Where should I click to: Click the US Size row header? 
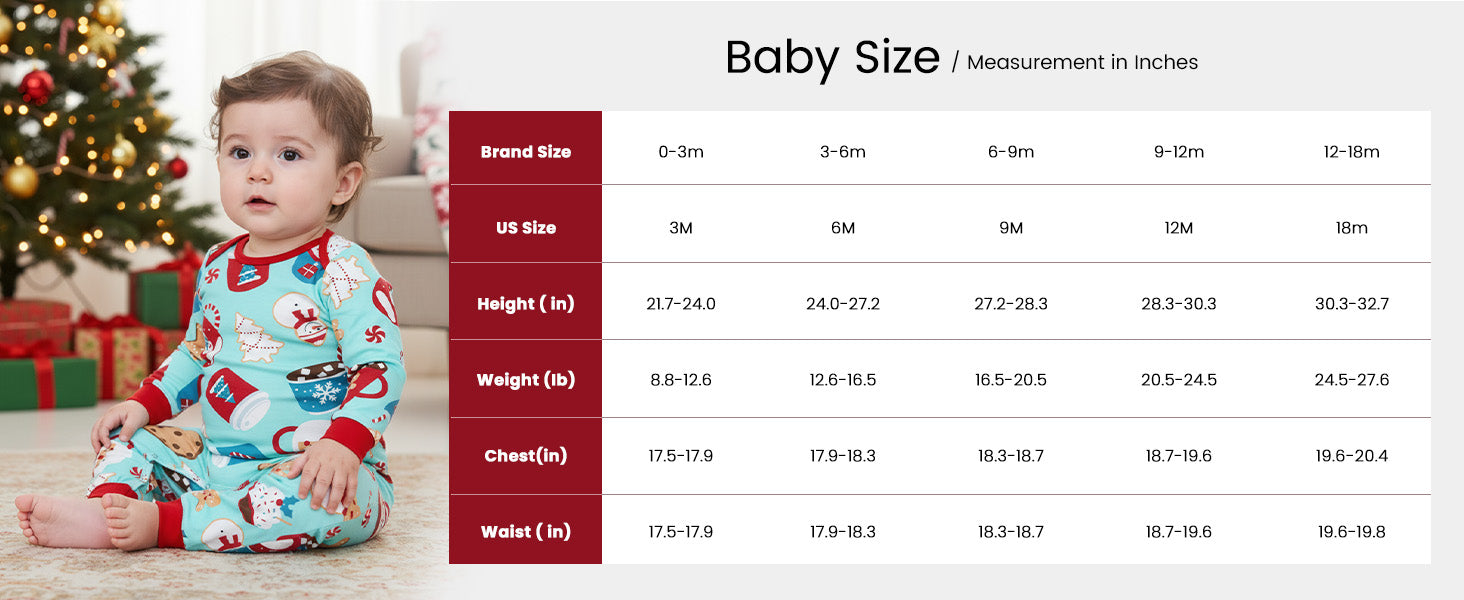pyautogui.click(x=526, y=228)
